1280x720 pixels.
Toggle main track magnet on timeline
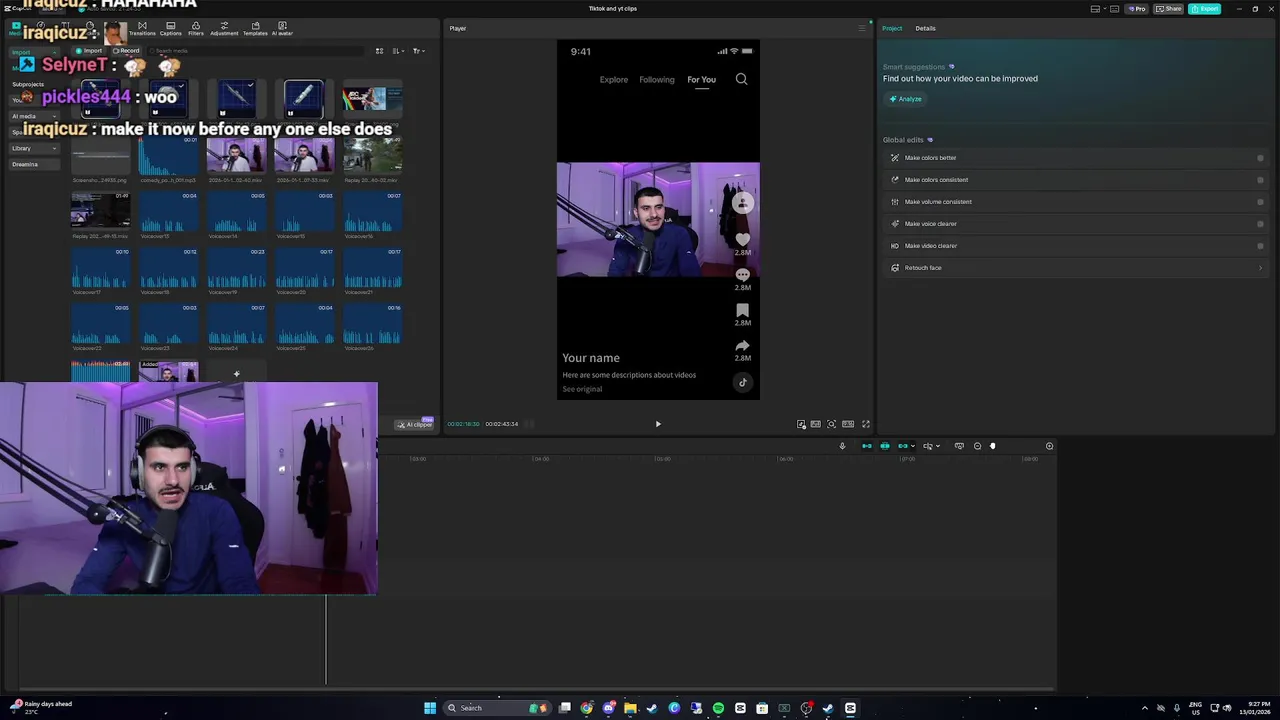tap(867, 446)
